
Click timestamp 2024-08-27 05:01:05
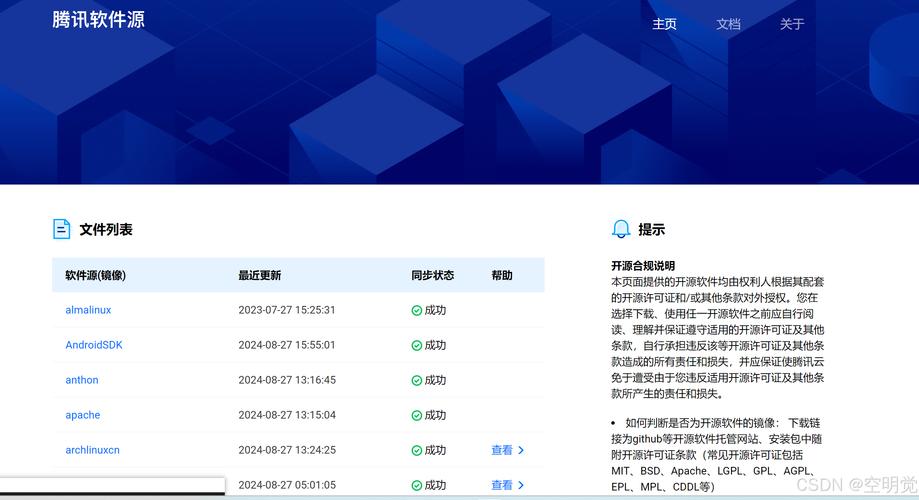tap(287, 485)
